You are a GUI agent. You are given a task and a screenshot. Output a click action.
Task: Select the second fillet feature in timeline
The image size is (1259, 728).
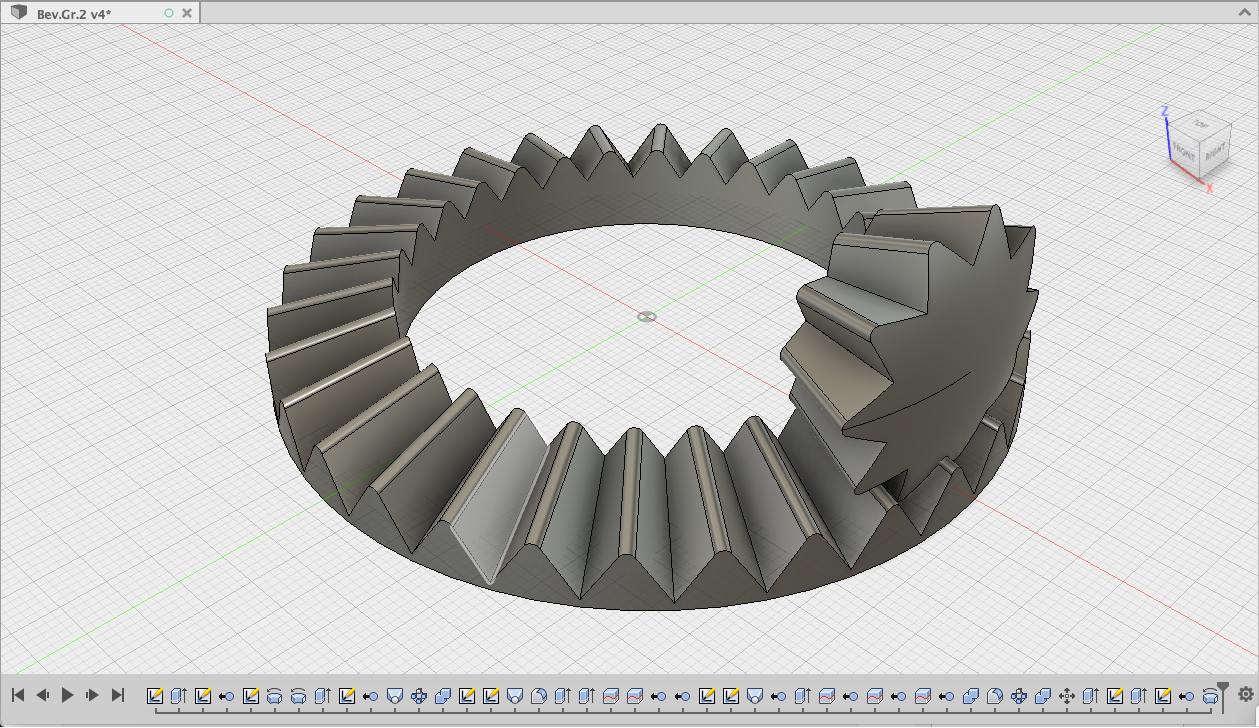pos(995,696)
